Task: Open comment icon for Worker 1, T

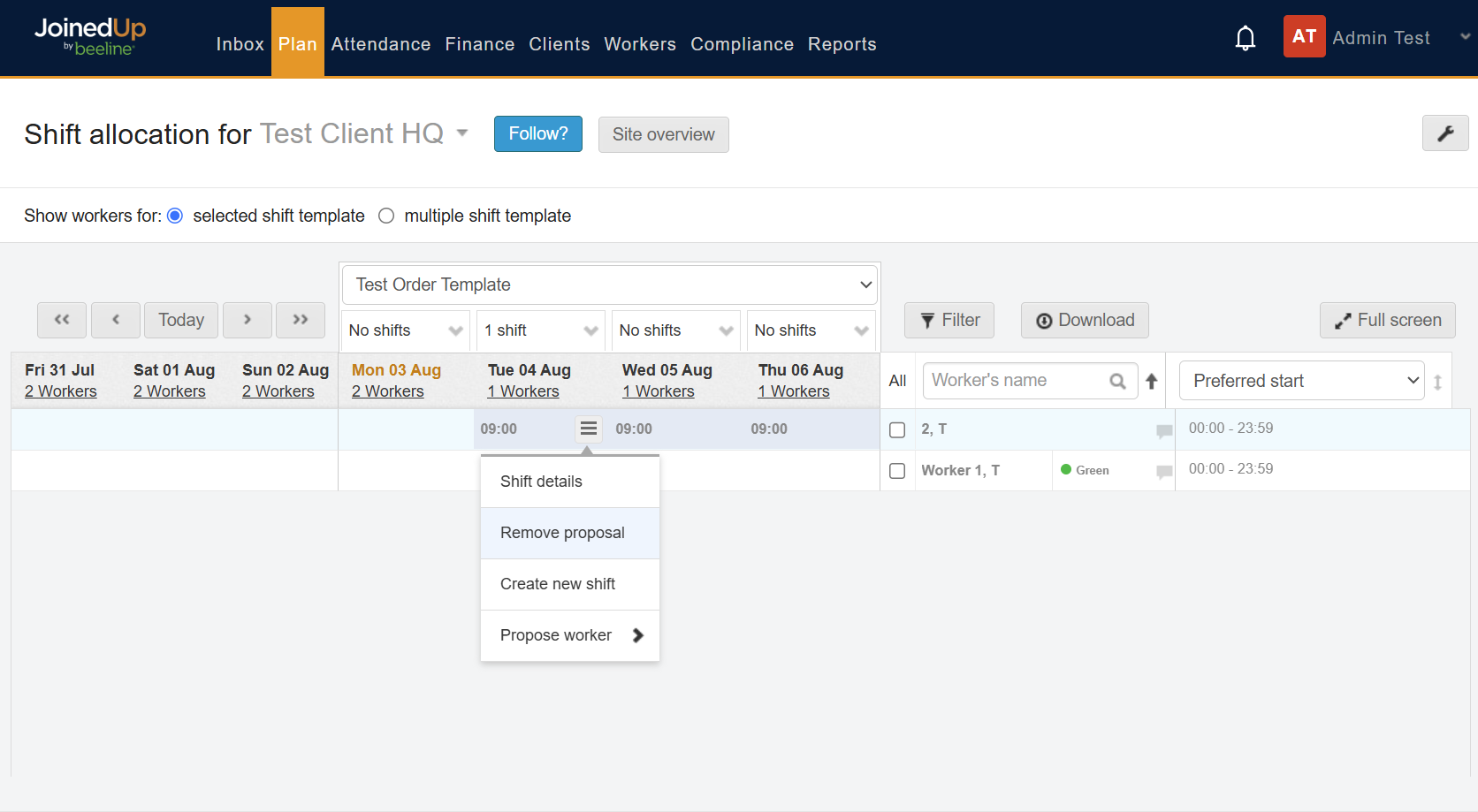Action: tap(1164, 472)
